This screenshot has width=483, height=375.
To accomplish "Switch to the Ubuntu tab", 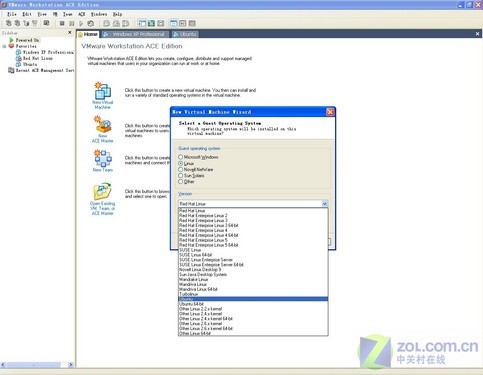I will tap(185, 34).
